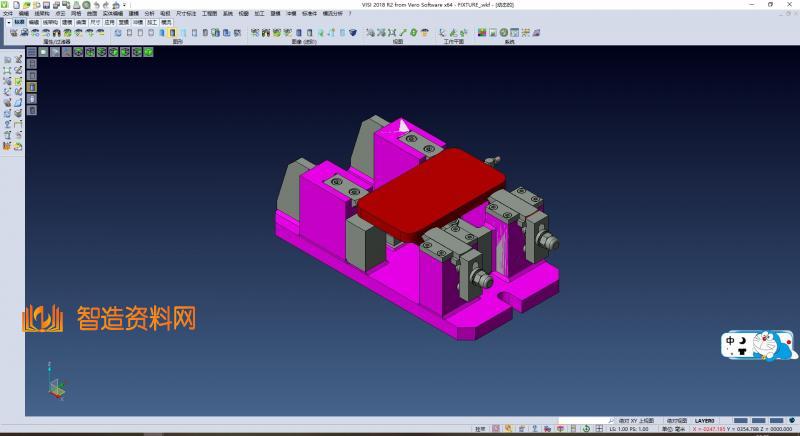Open the 分析 menu
Image resolution: width=800 pixels, height=436 pixels.
(149, 13)
